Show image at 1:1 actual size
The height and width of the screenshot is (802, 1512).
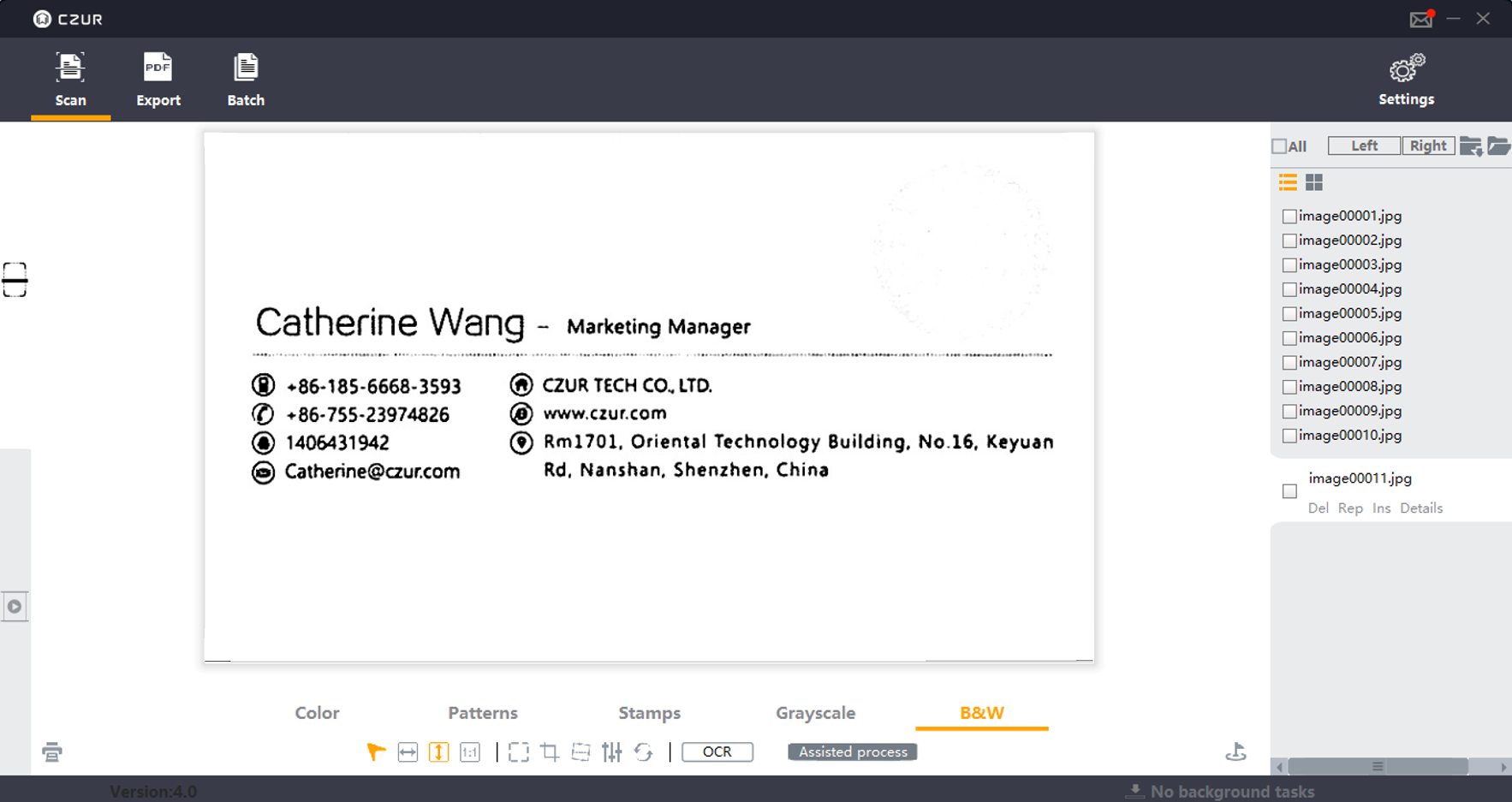pos(470,752)
